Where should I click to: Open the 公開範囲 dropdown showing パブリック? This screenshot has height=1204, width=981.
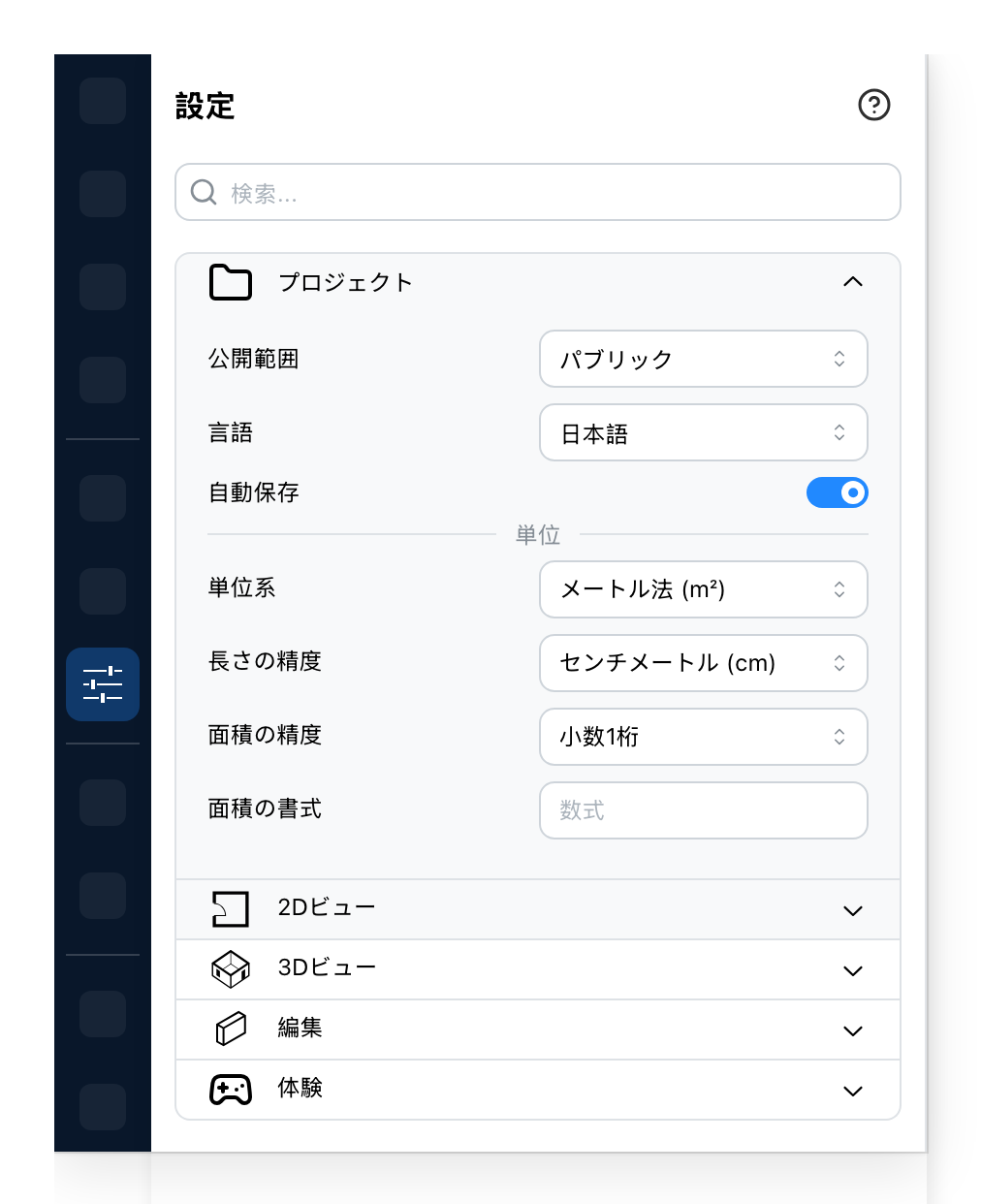(704, 359)
